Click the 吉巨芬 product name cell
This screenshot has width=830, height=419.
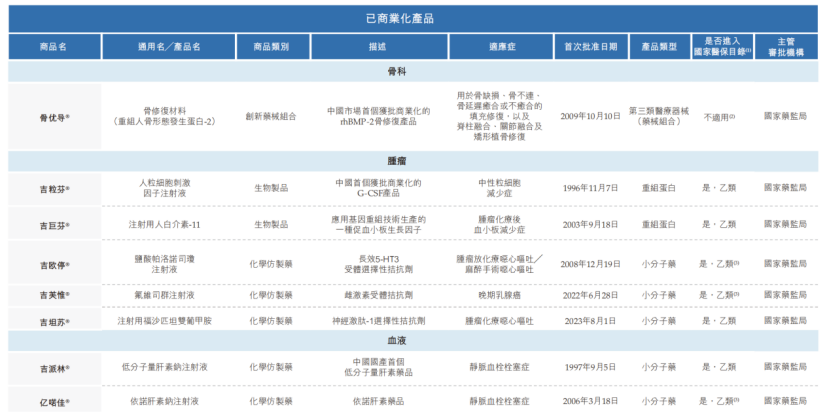[55, 225]
